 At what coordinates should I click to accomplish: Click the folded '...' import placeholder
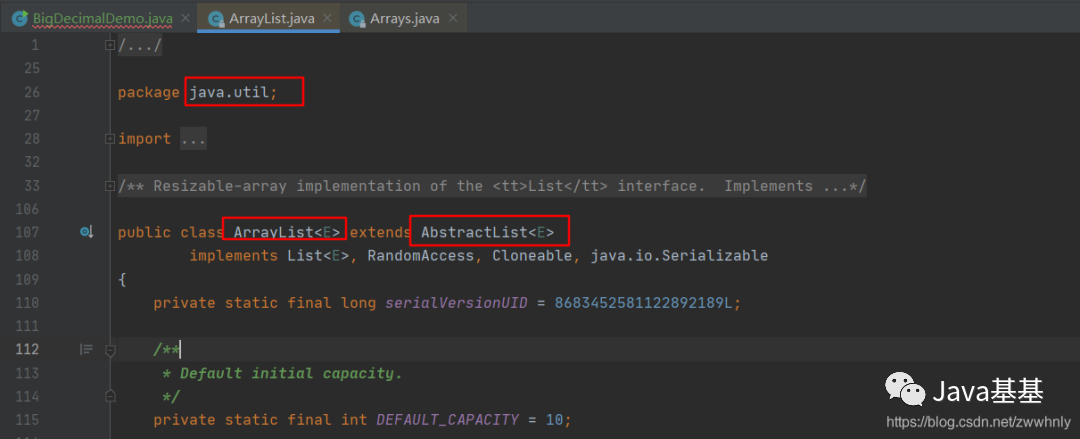point(194,139)
